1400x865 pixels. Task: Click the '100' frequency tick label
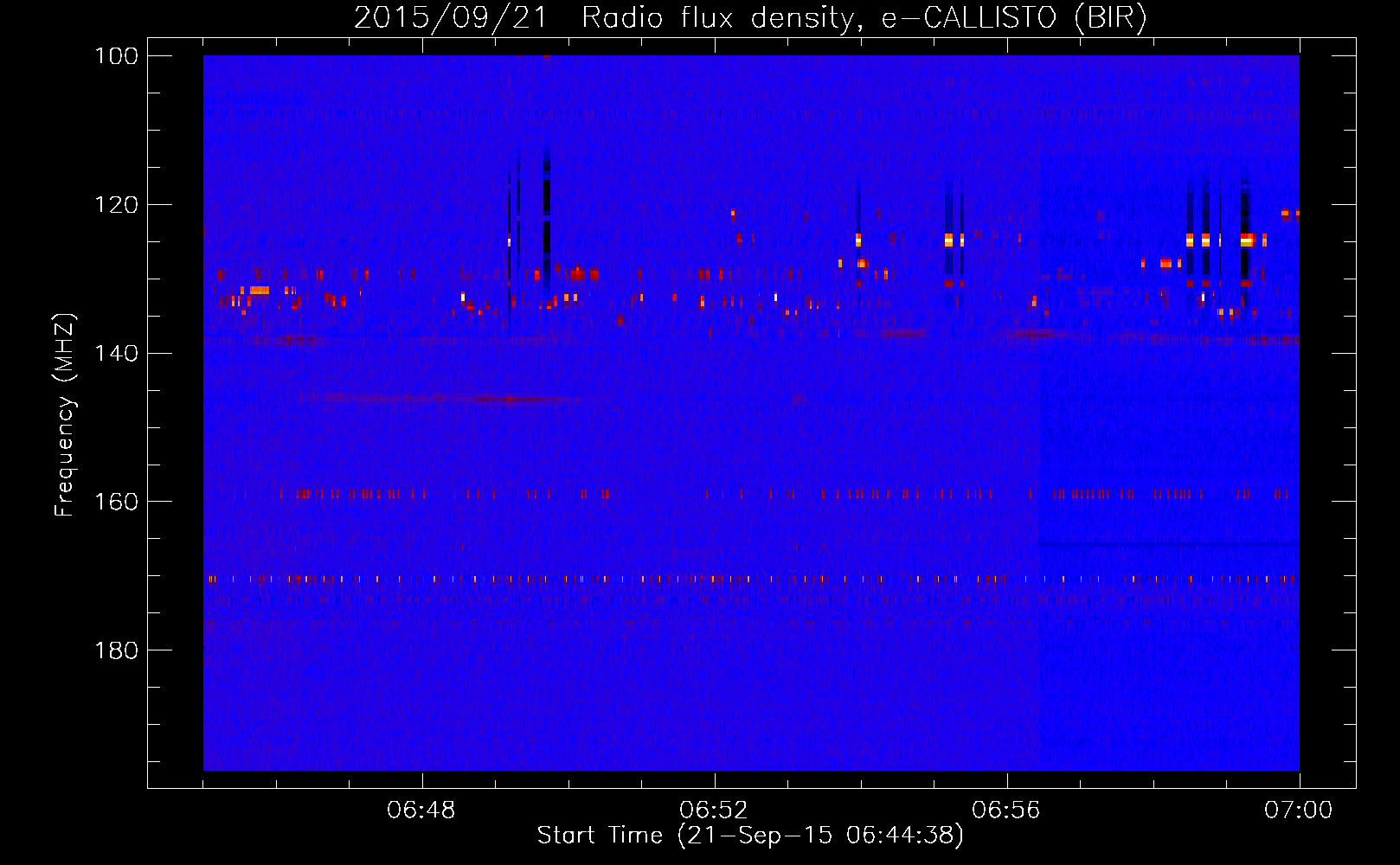click(117, 56)
